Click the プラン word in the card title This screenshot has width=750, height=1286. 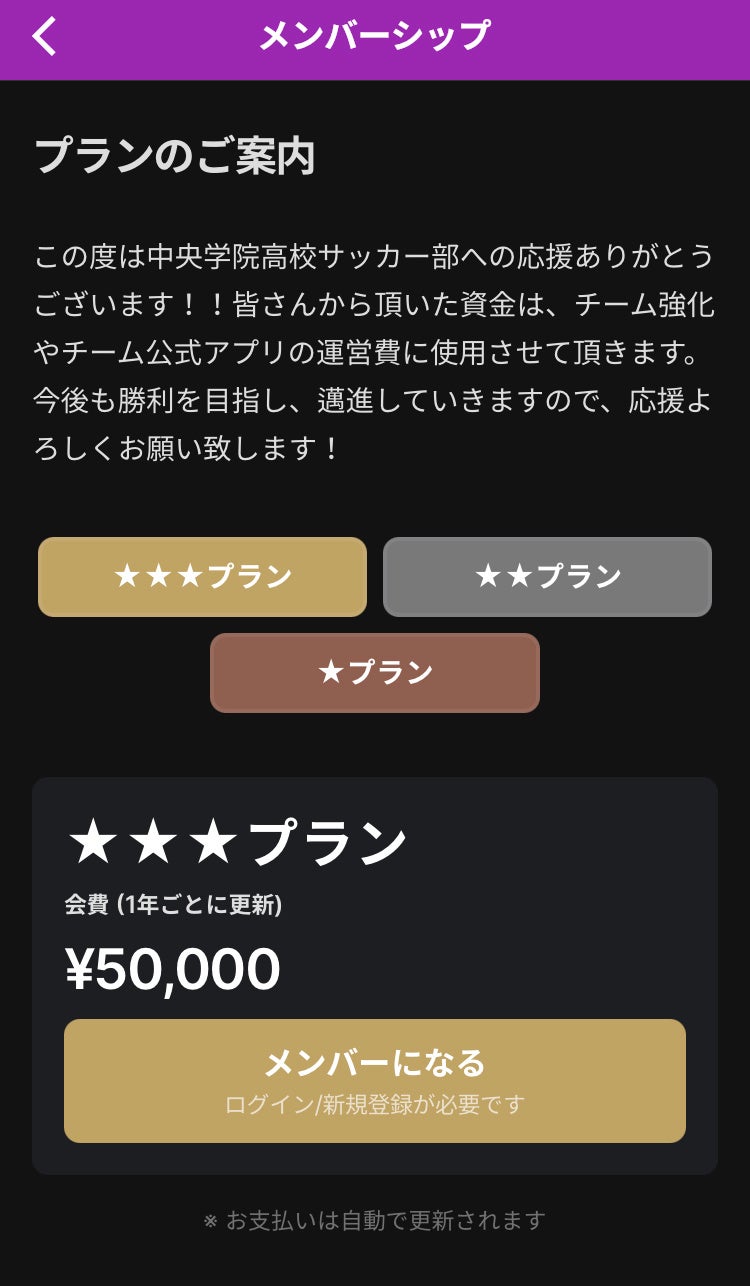[x=329, y=843]
